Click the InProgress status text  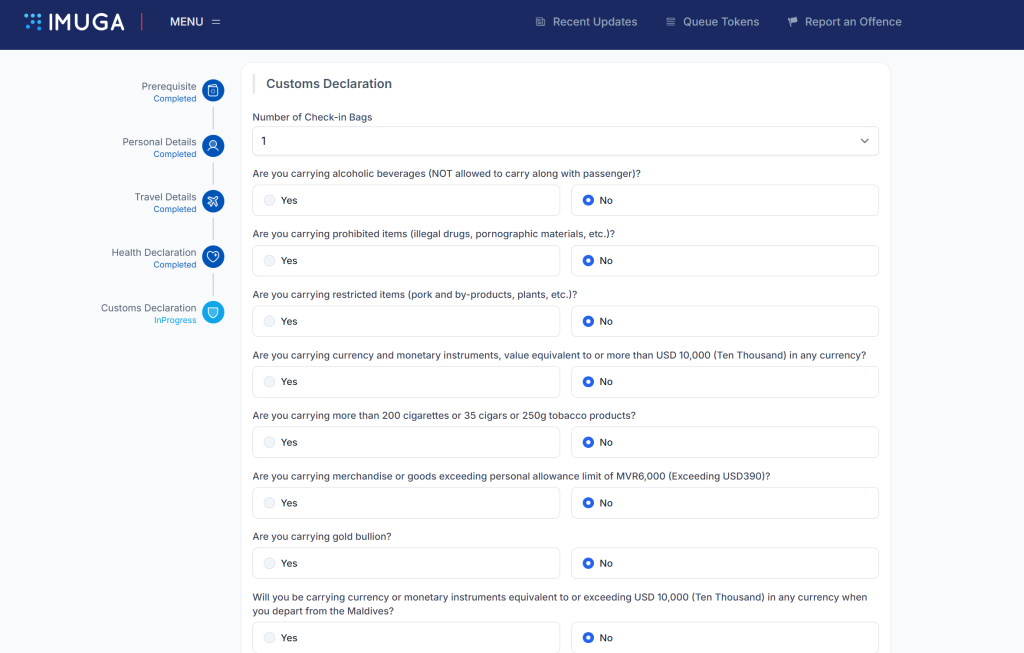click(x=175, y=320)
